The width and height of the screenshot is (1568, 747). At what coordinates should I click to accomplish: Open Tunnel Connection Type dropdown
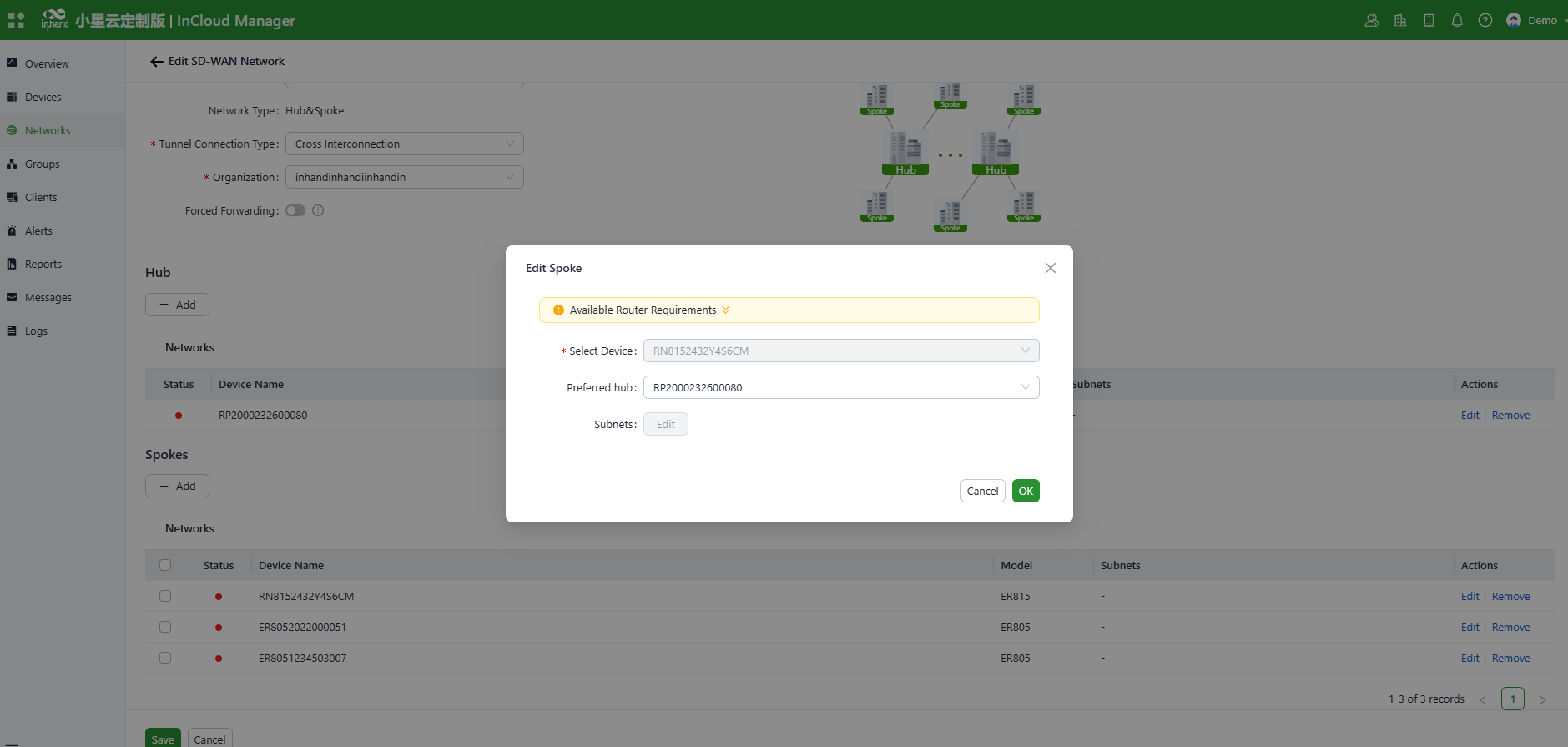[x=404, y=144]
